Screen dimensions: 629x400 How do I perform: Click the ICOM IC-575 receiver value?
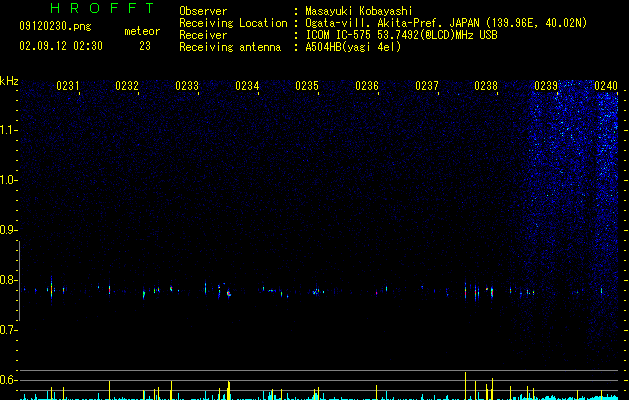pyautogui.click(x=401, y=35)
